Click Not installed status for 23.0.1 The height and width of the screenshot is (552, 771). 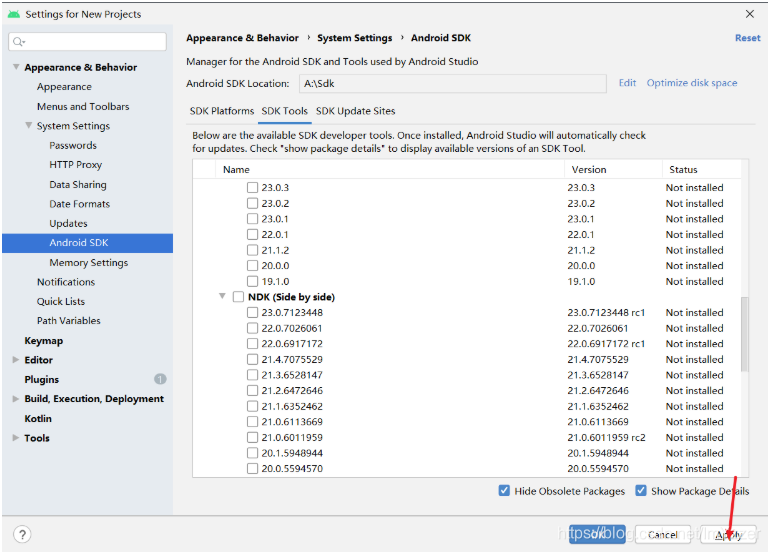pos(694,219)
